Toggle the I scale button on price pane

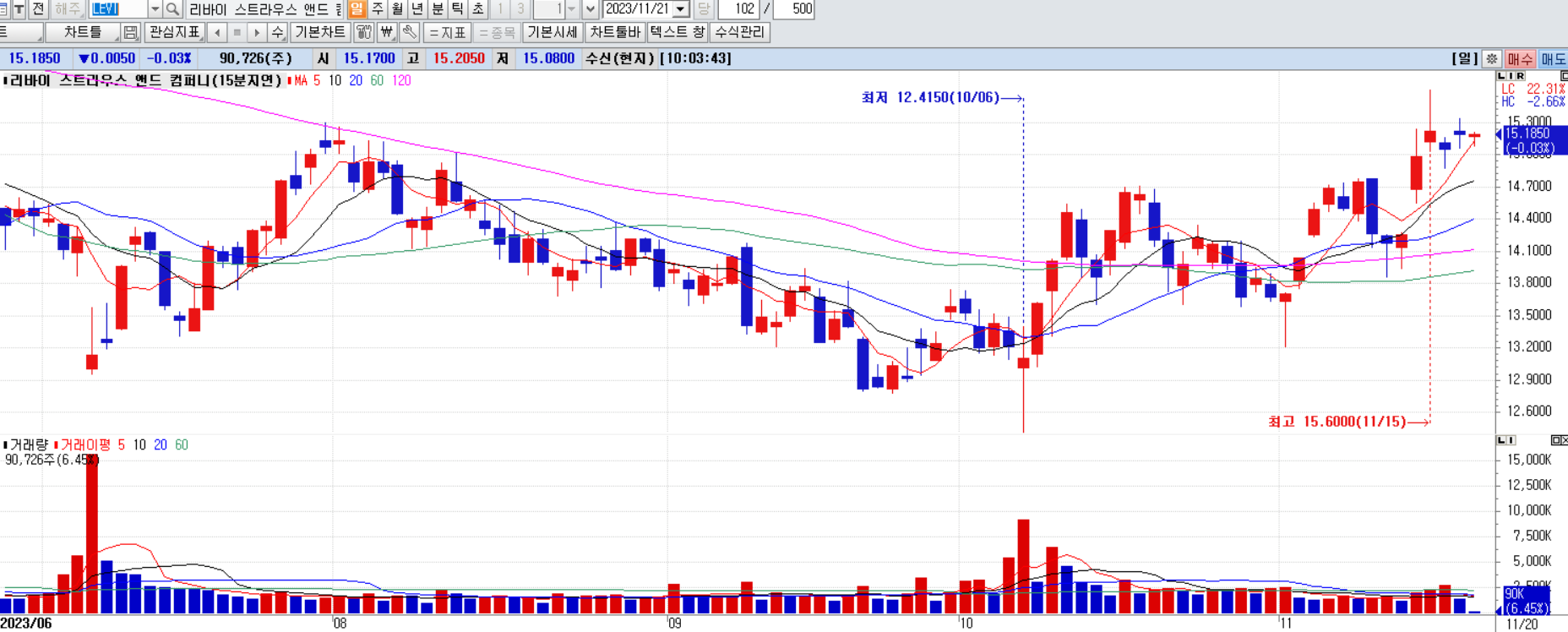1511,76
